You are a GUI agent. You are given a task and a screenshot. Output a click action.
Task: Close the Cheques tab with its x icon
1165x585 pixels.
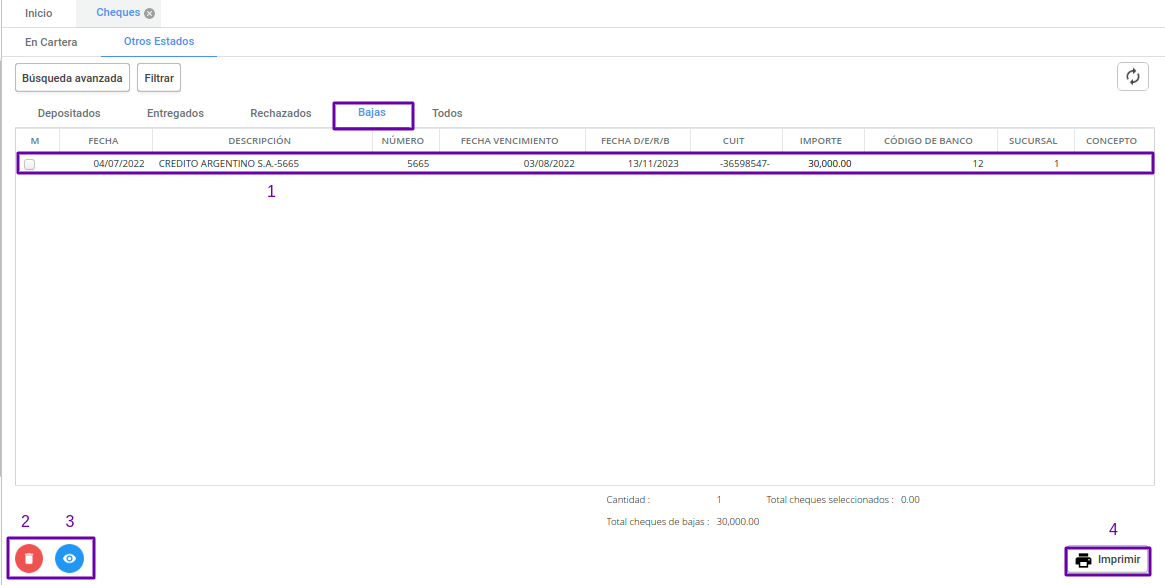click(149, 13)
